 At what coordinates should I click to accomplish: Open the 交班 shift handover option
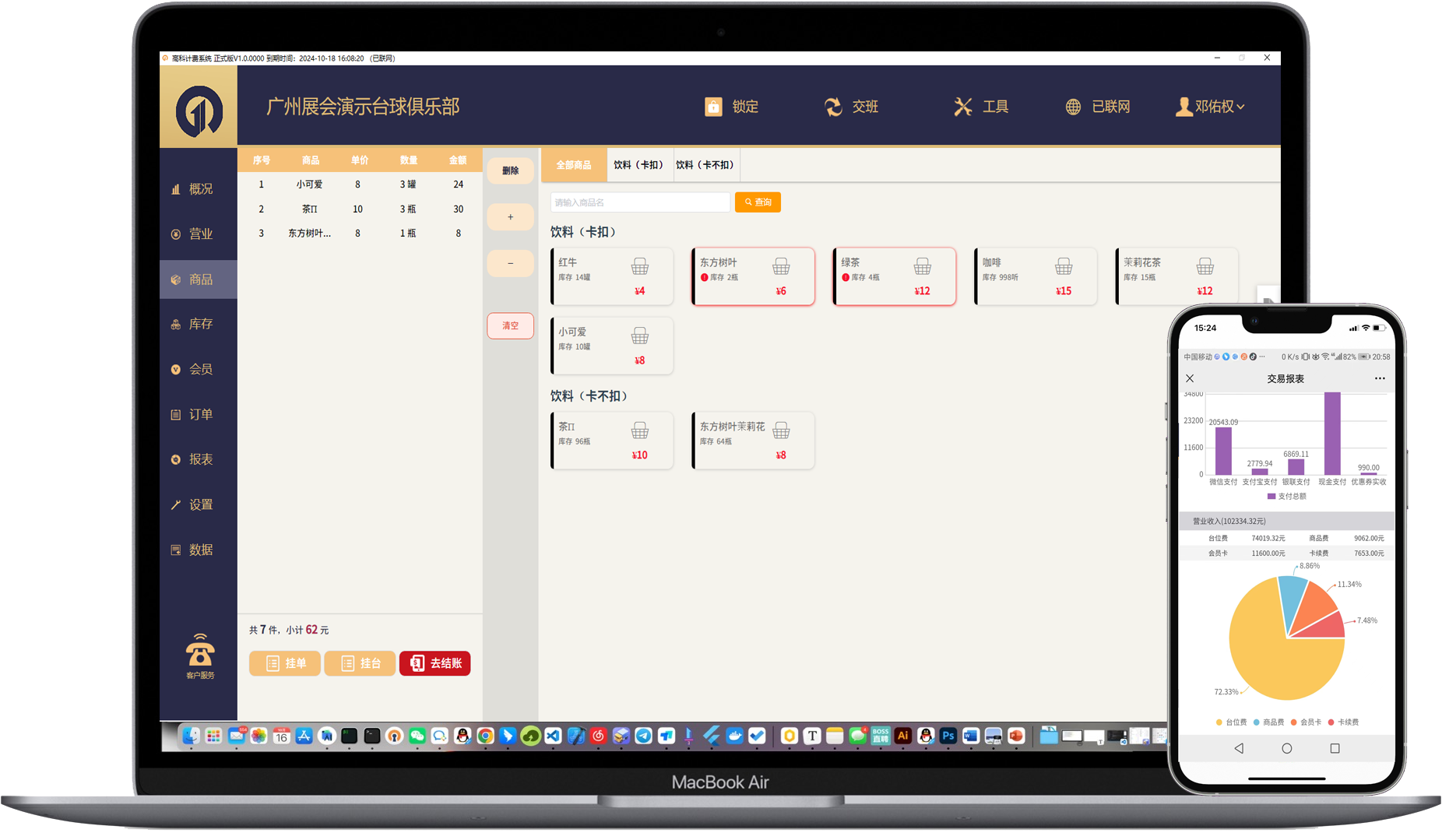coord(851,107)
